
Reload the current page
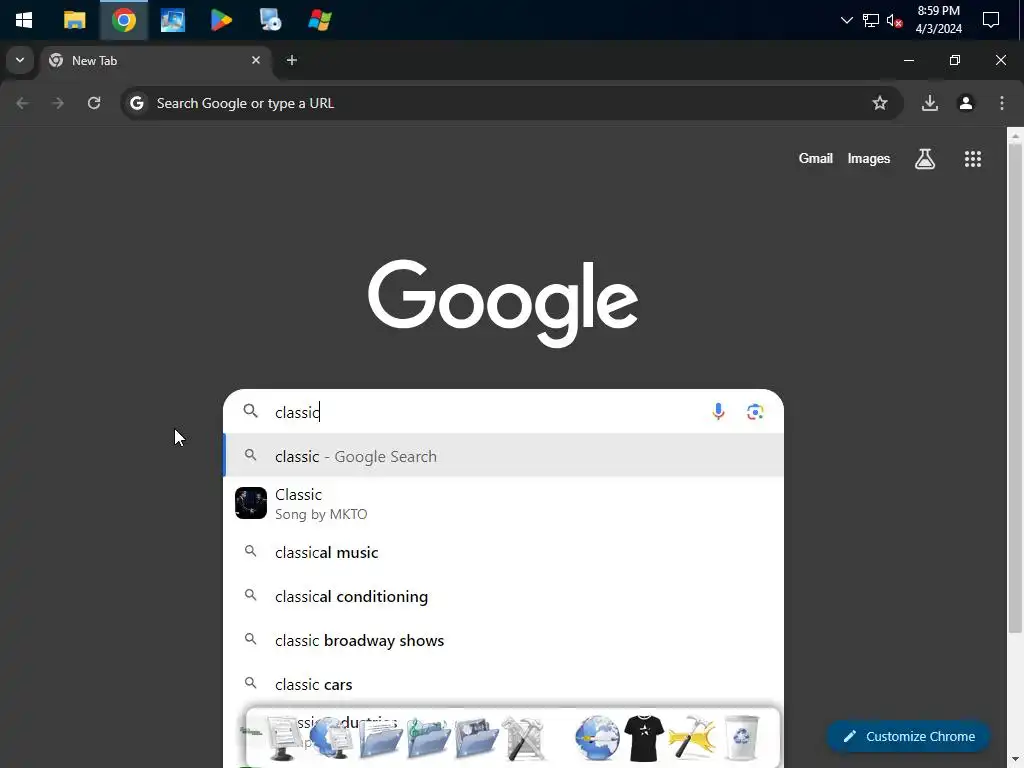(x=94, y=103)
